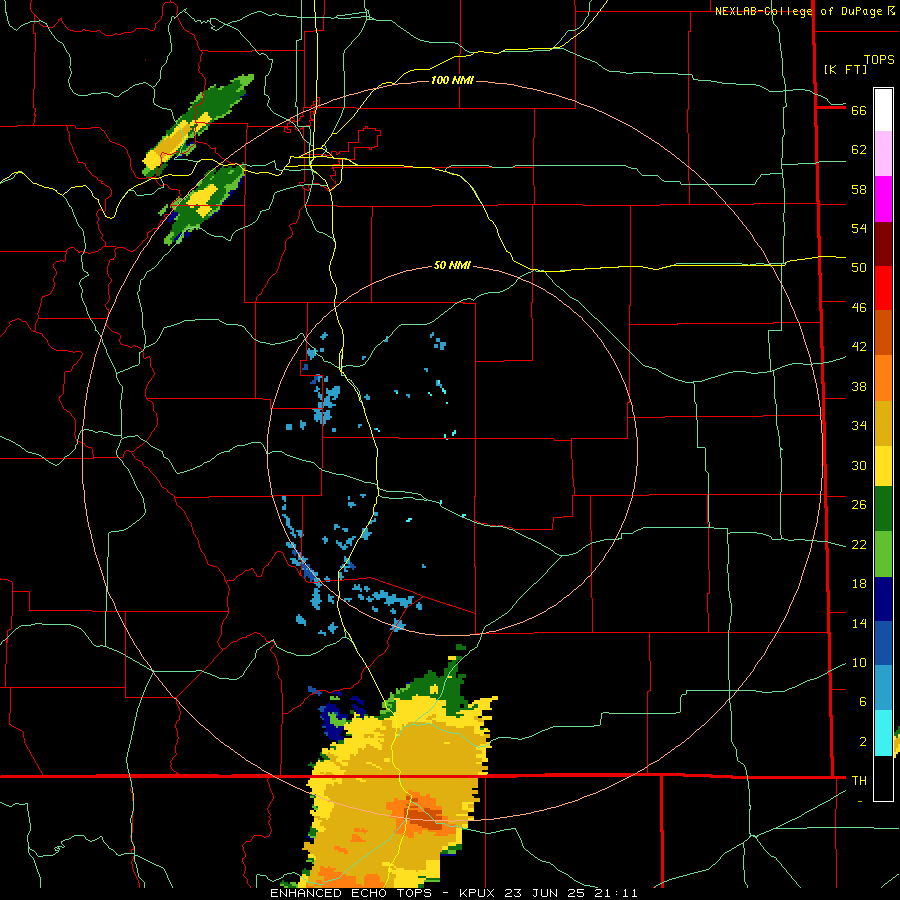This screenshot has width=900, height=900.
Task: Pick the dark orange legend swatch
Action: [883, 332]
